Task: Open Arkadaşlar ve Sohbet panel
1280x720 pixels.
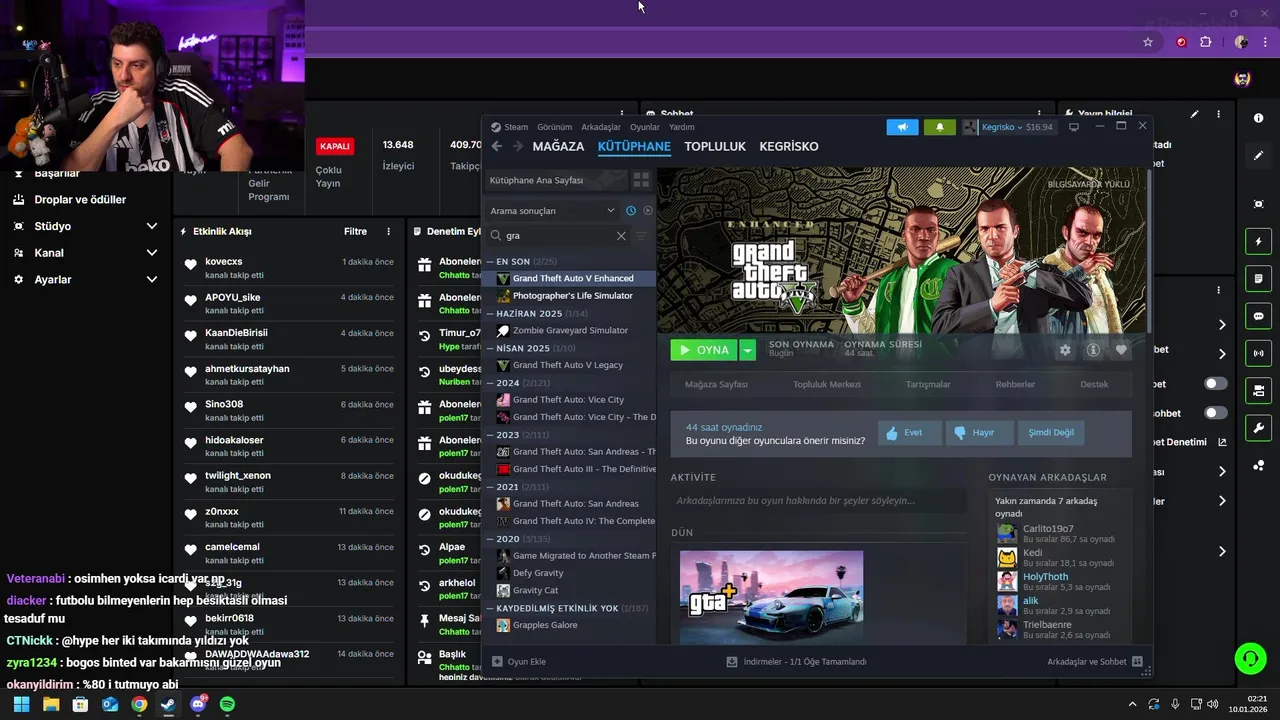Action: [1095, 662]
